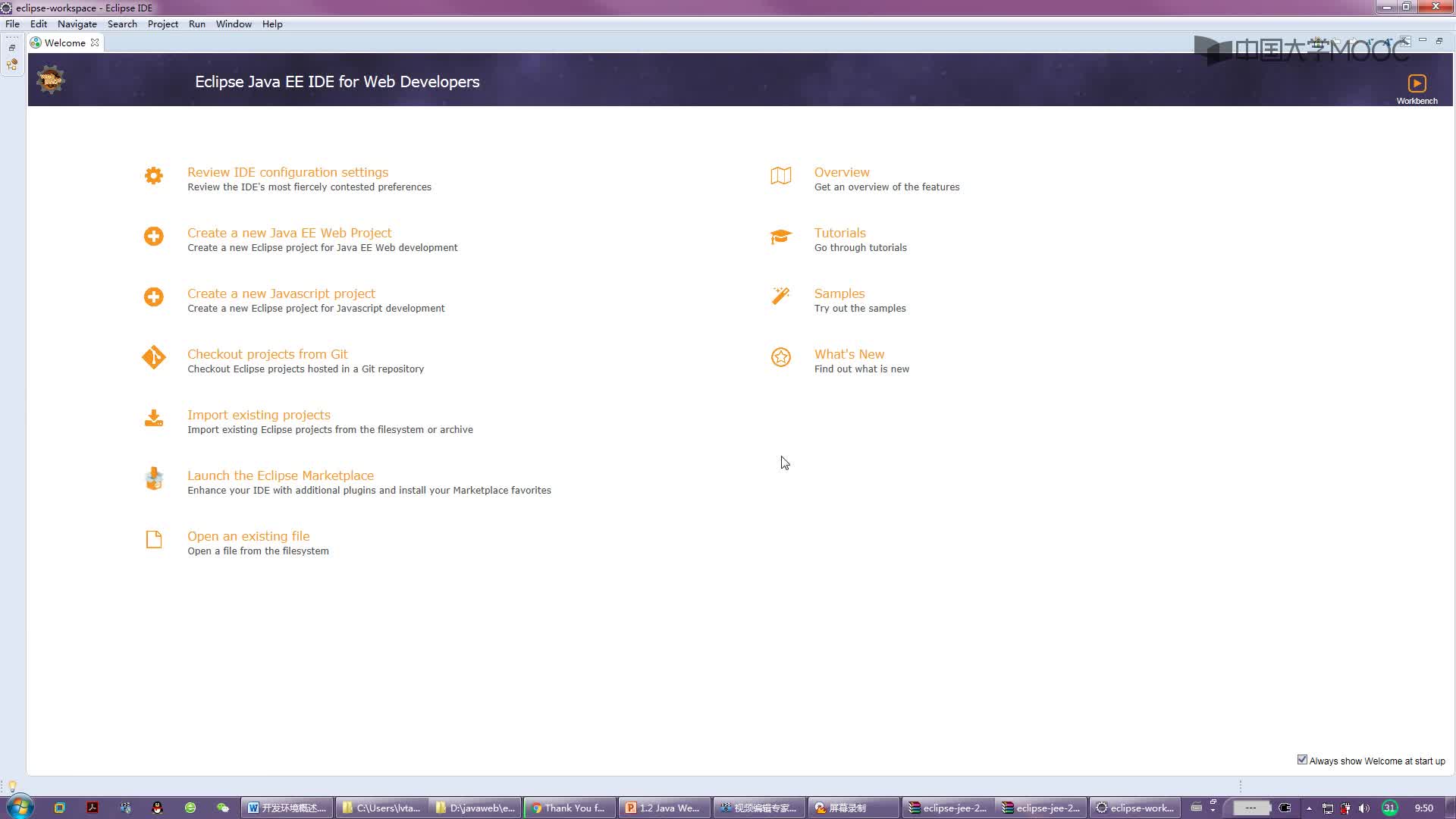Click the Customize page icon in Welcome toolbar
This screenshot has height=819, width=1456.
click(x=1404, y=41)
